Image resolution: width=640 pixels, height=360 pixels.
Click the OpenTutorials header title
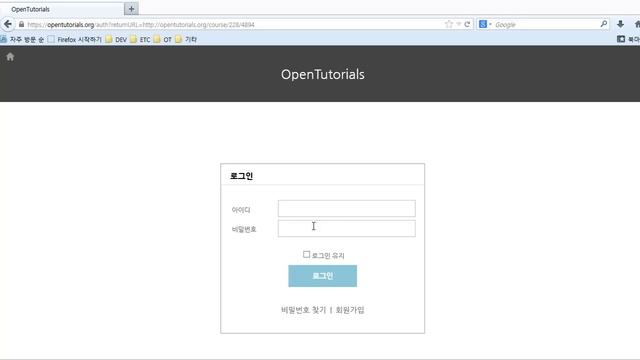[322, 74]
